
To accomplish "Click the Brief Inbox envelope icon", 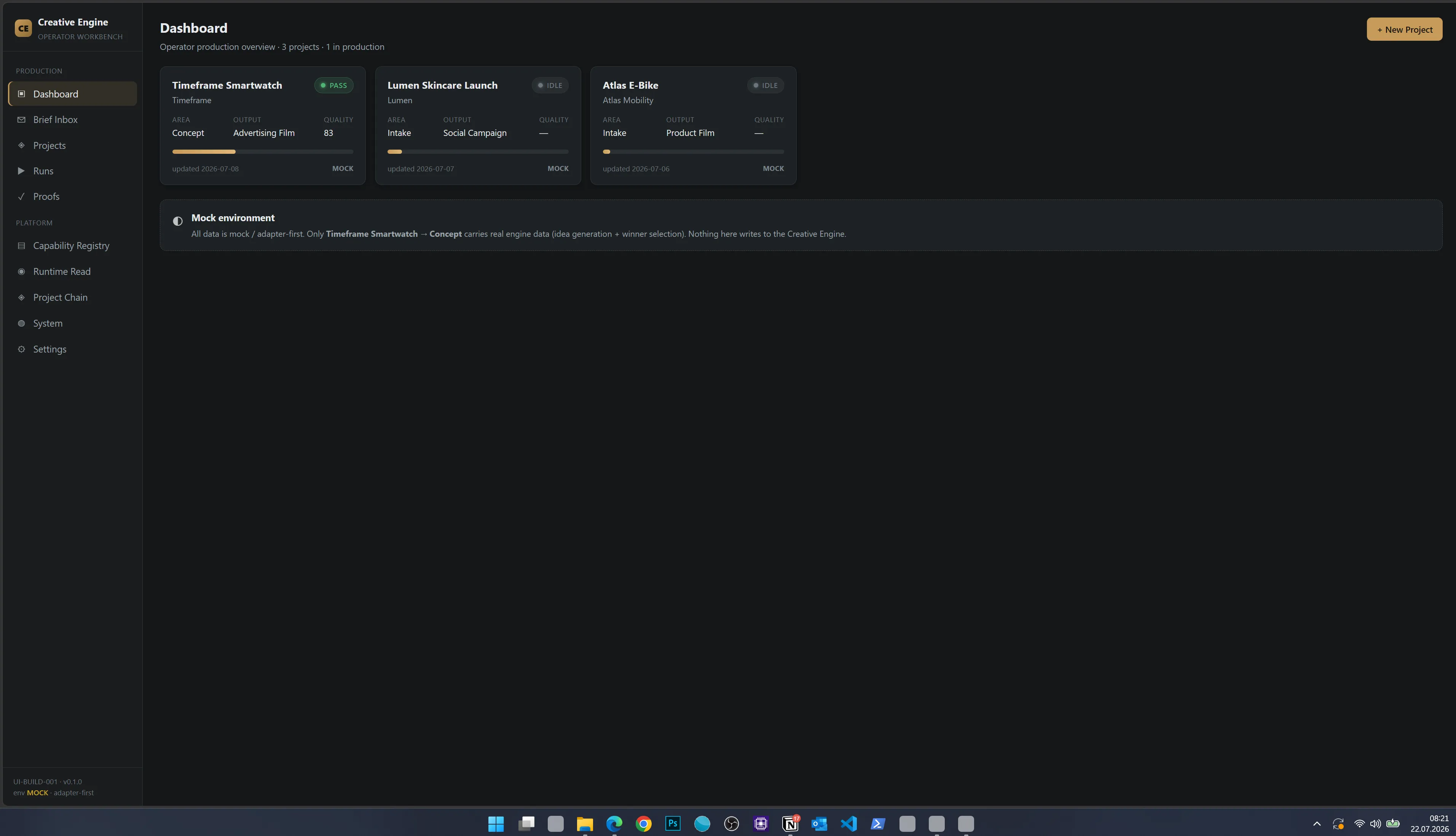I will (21, 120).
